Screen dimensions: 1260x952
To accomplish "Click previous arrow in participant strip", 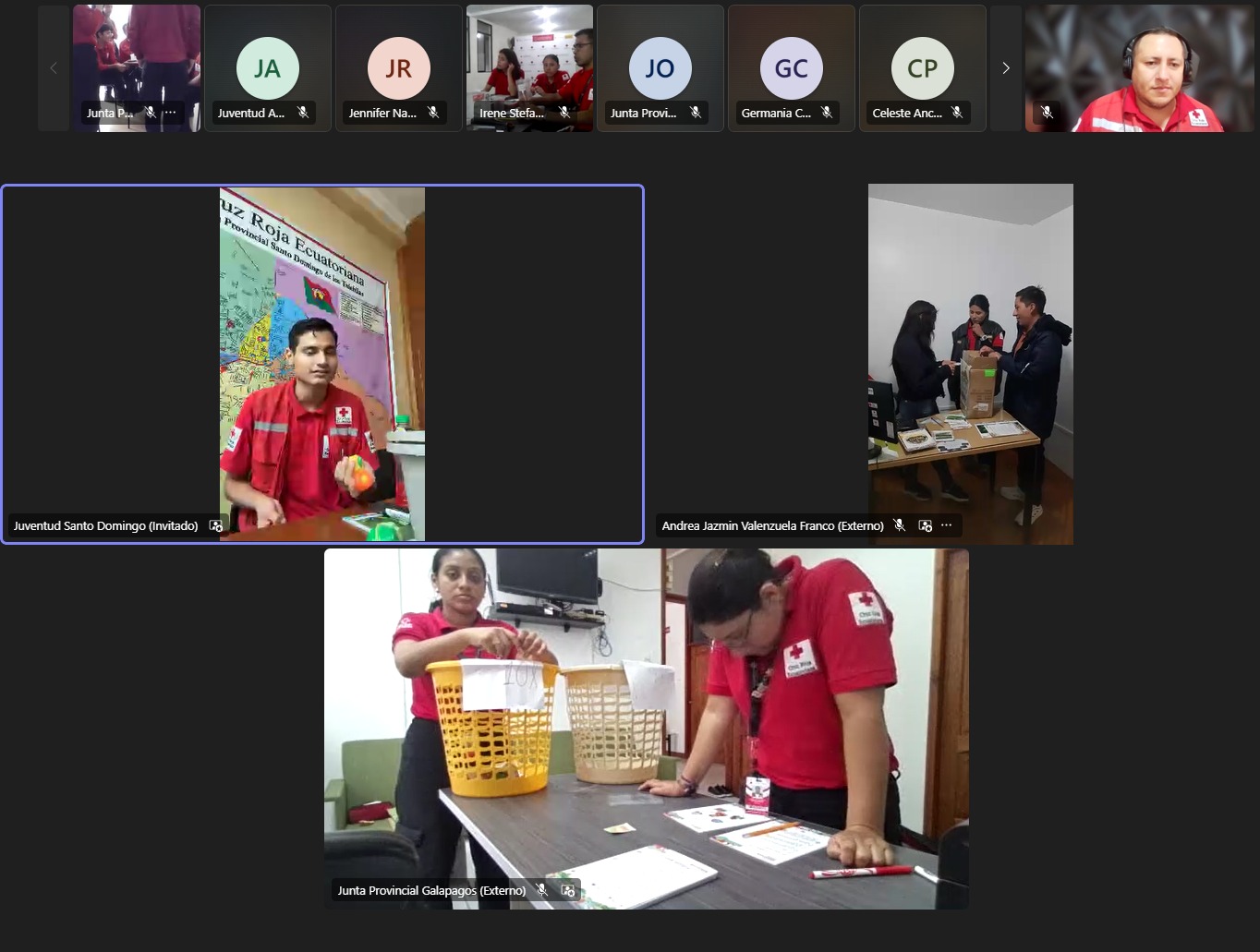I will tap(54, 68).
